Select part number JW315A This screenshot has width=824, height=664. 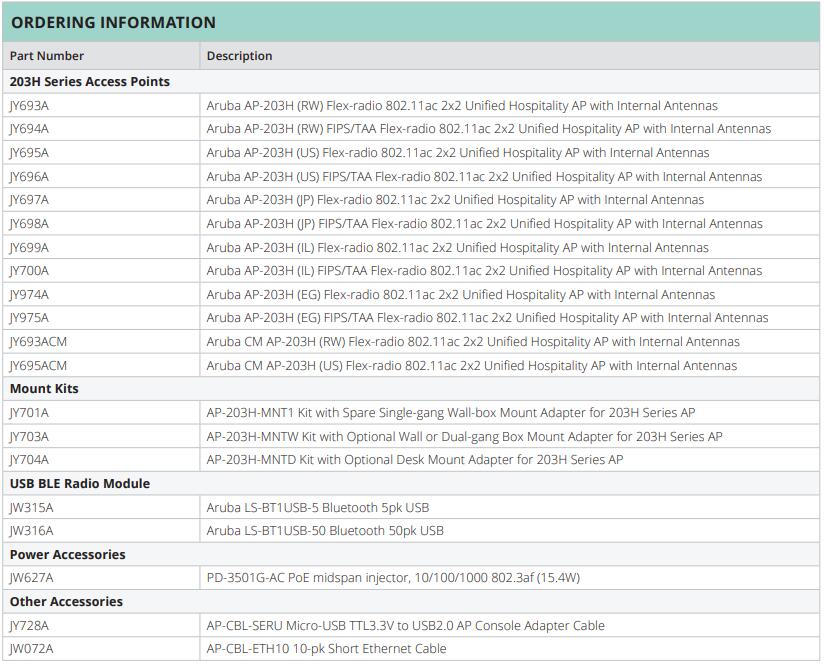32,507
